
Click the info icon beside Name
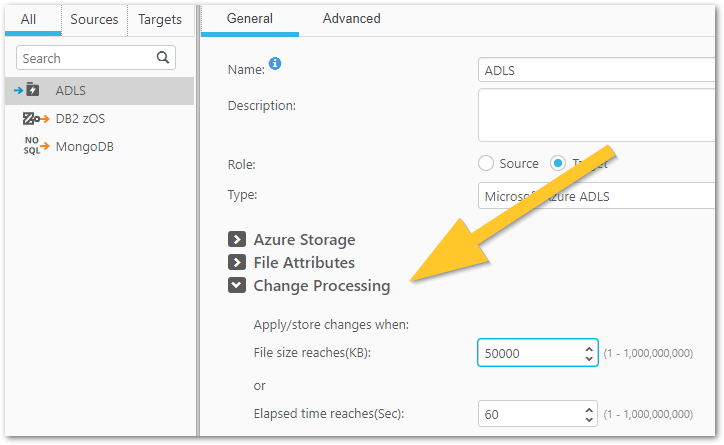tap(276, 64)
